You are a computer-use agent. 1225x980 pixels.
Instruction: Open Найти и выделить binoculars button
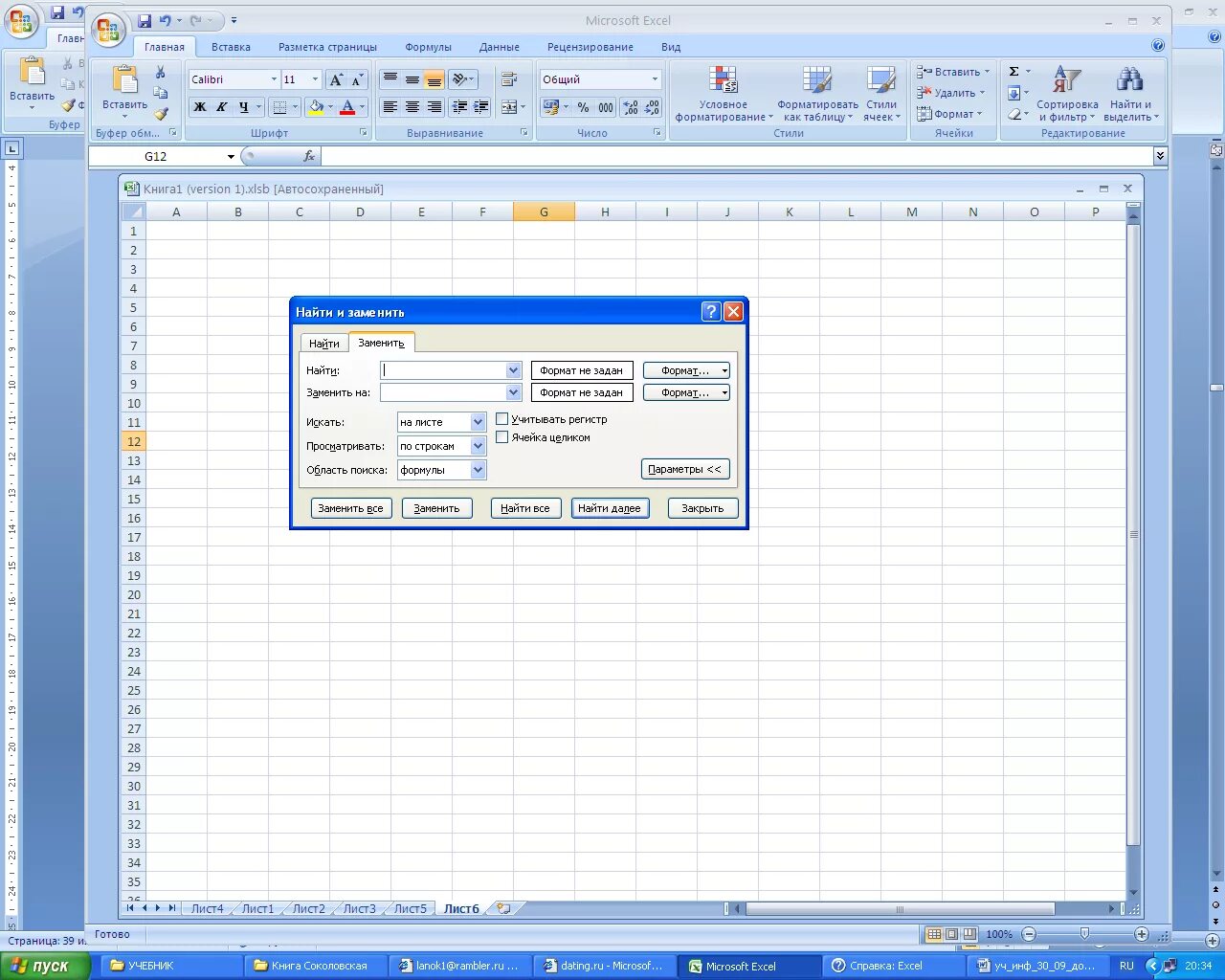1130,95
